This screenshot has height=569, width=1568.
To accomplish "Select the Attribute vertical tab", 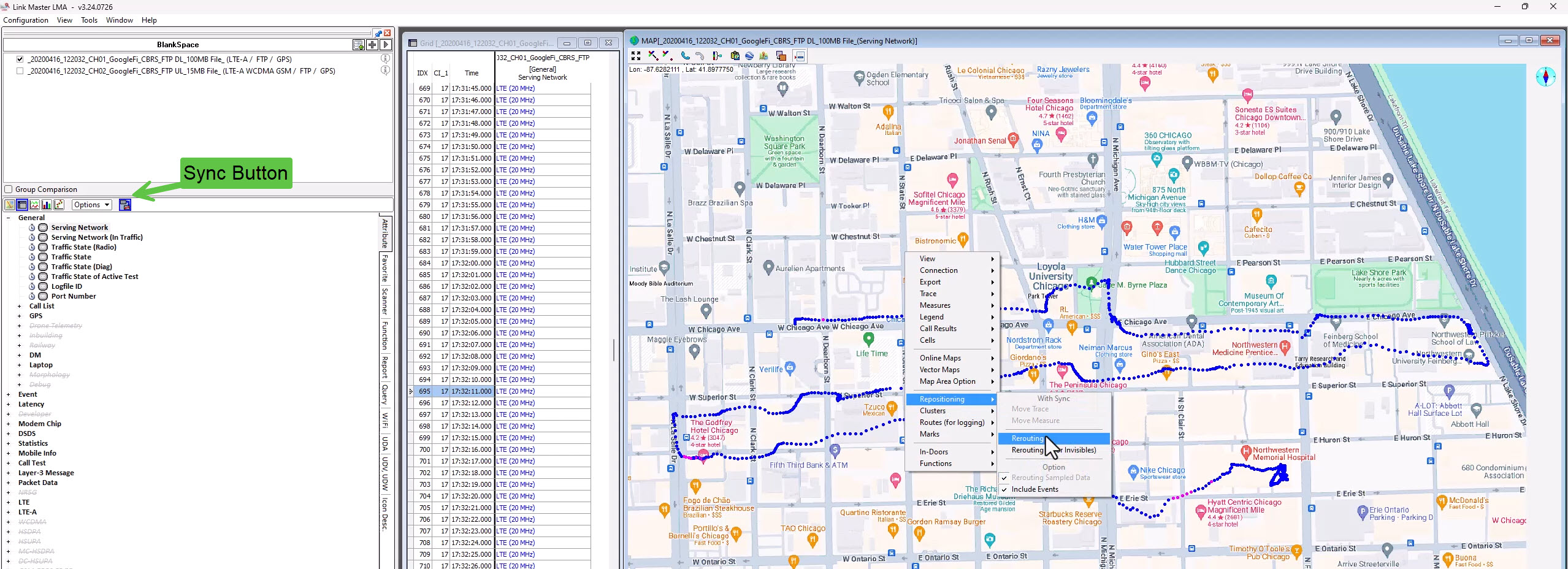I will click(x=385, y=233).
